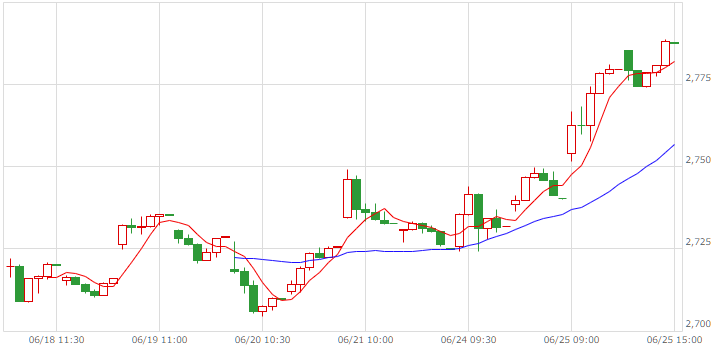The width and height of the screenshot is (723, 363).
Task: Select the lowest green candle before 06/20 10:30
Action: 254,298
